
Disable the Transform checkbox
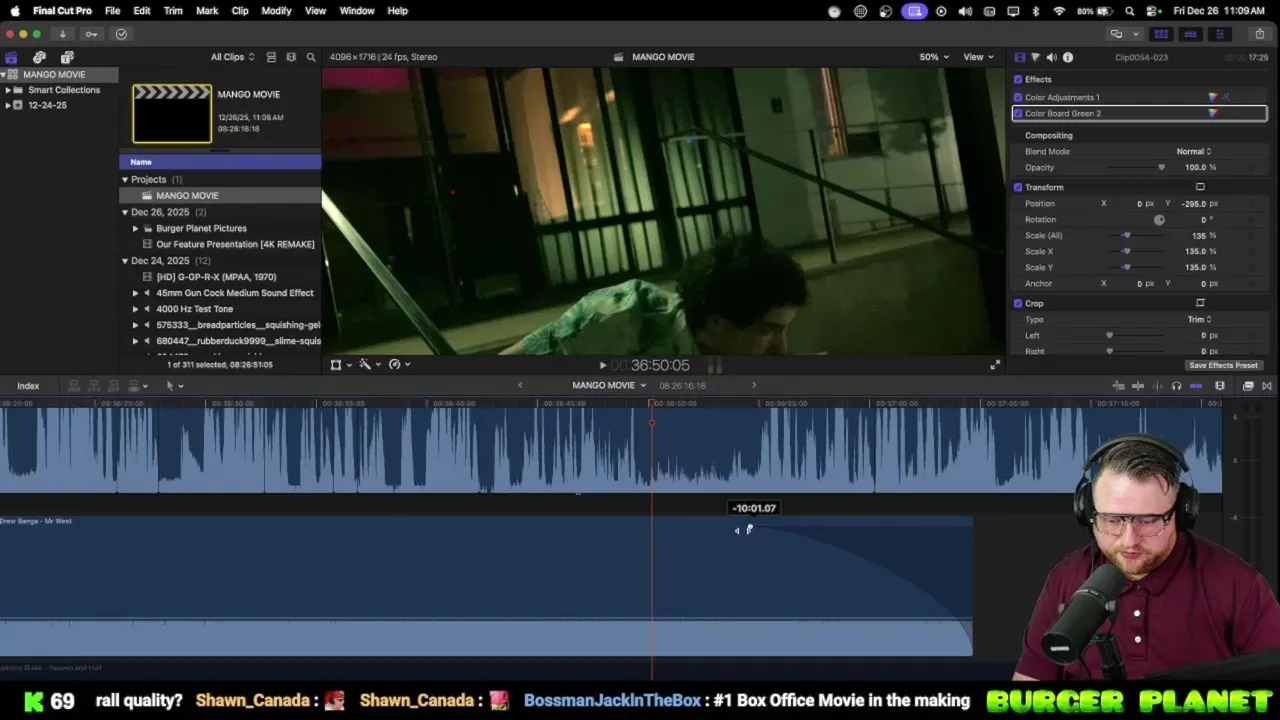tap(1018, 187)
